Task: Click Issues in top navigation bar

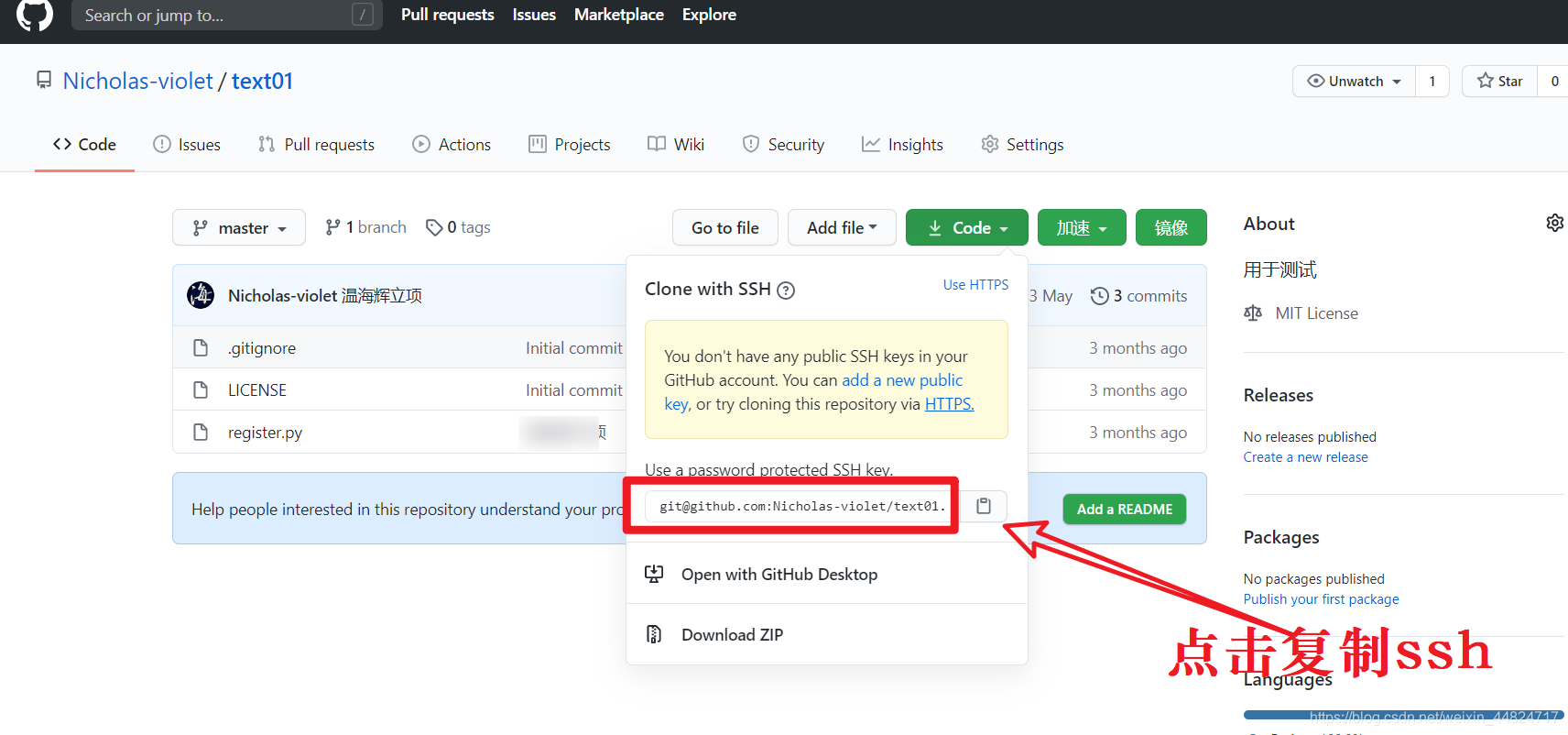Action: pos(534,15)
